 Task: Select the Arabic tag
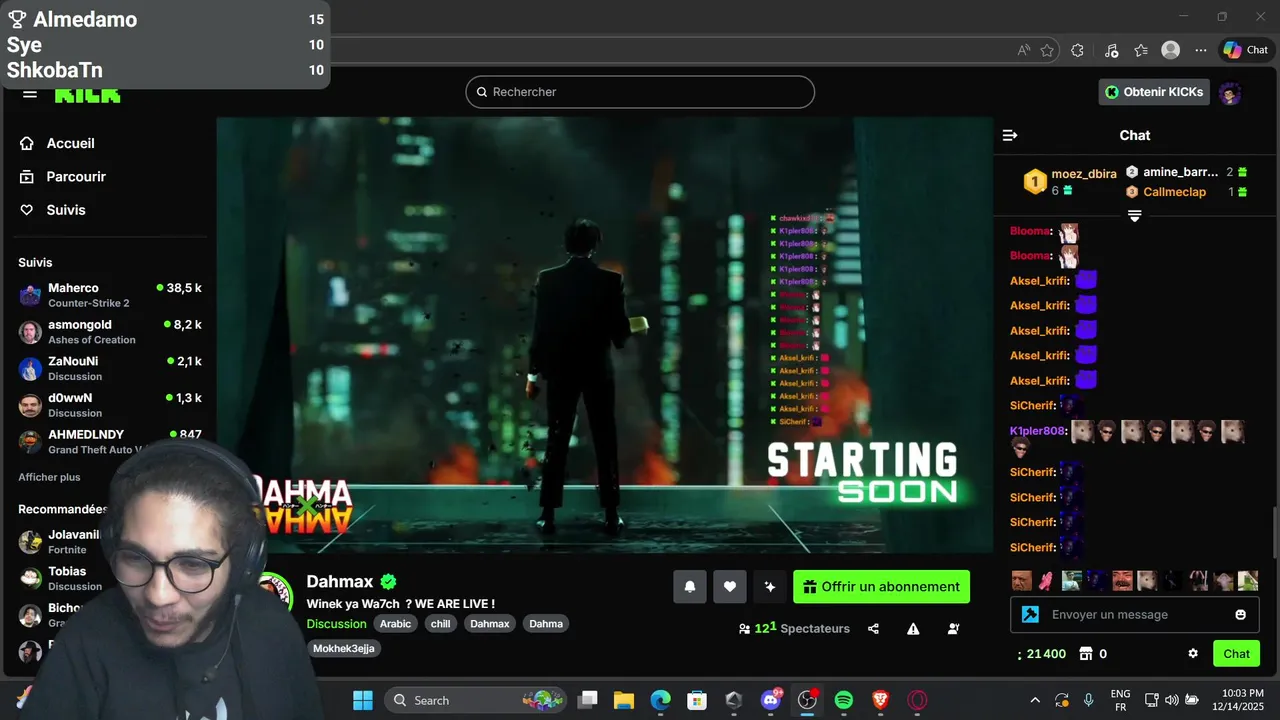pos(395,624)
